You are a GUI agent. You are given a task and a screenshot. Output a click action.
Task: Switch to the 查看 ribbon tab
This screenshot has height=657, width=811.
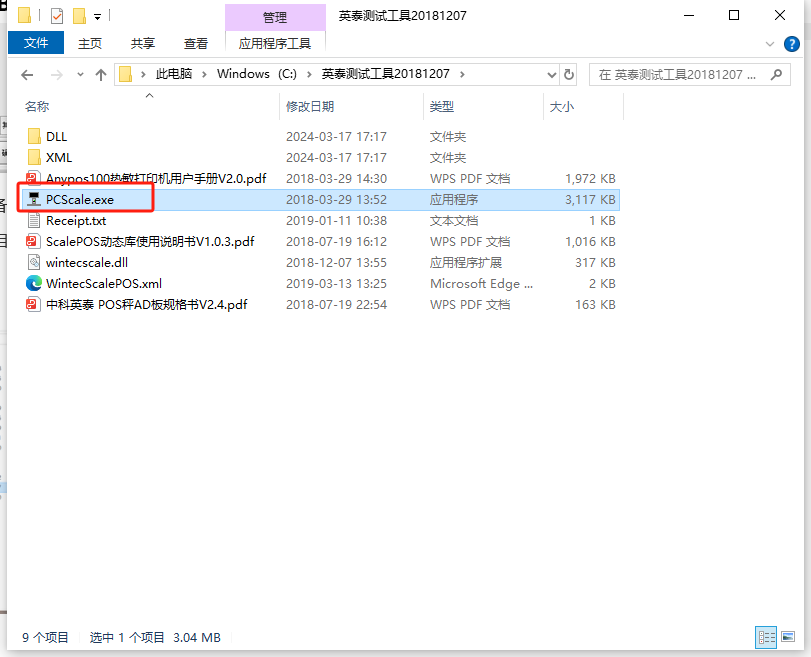coord(196,43)
